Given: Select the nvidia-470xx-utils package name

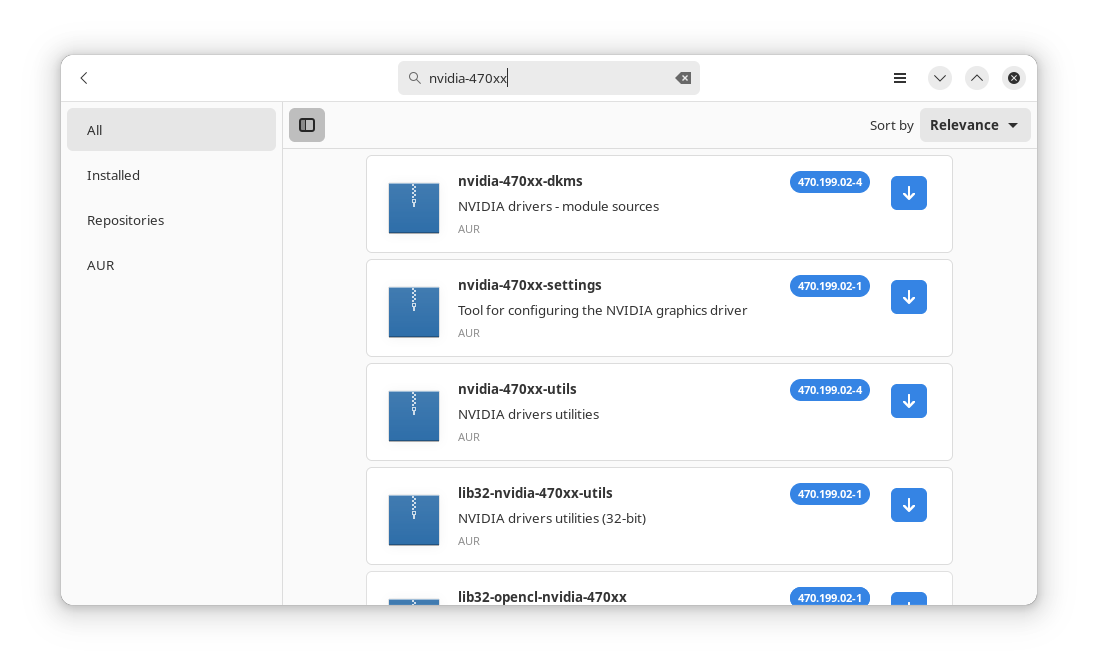Looking at the screenshot, I should pyautogui.click(x=517, y=388).
